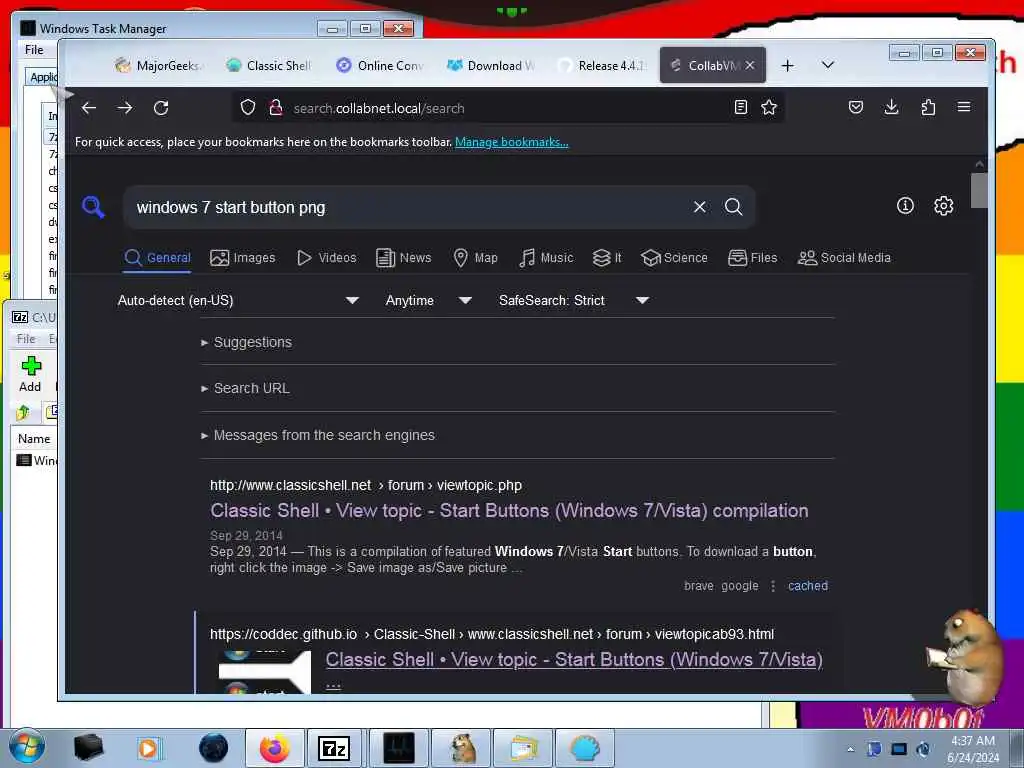Viewport: 1024px width, 768px height.
Task: Select the Music search category
Action: pos(546,258)
